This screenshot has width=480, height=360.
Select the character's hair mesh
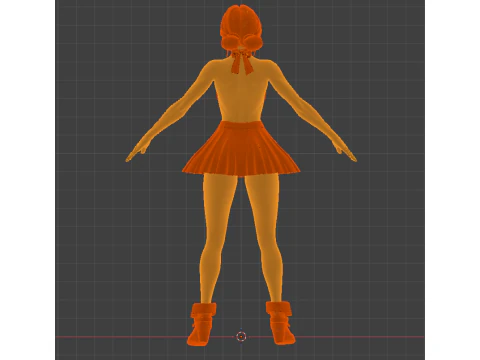241,27
